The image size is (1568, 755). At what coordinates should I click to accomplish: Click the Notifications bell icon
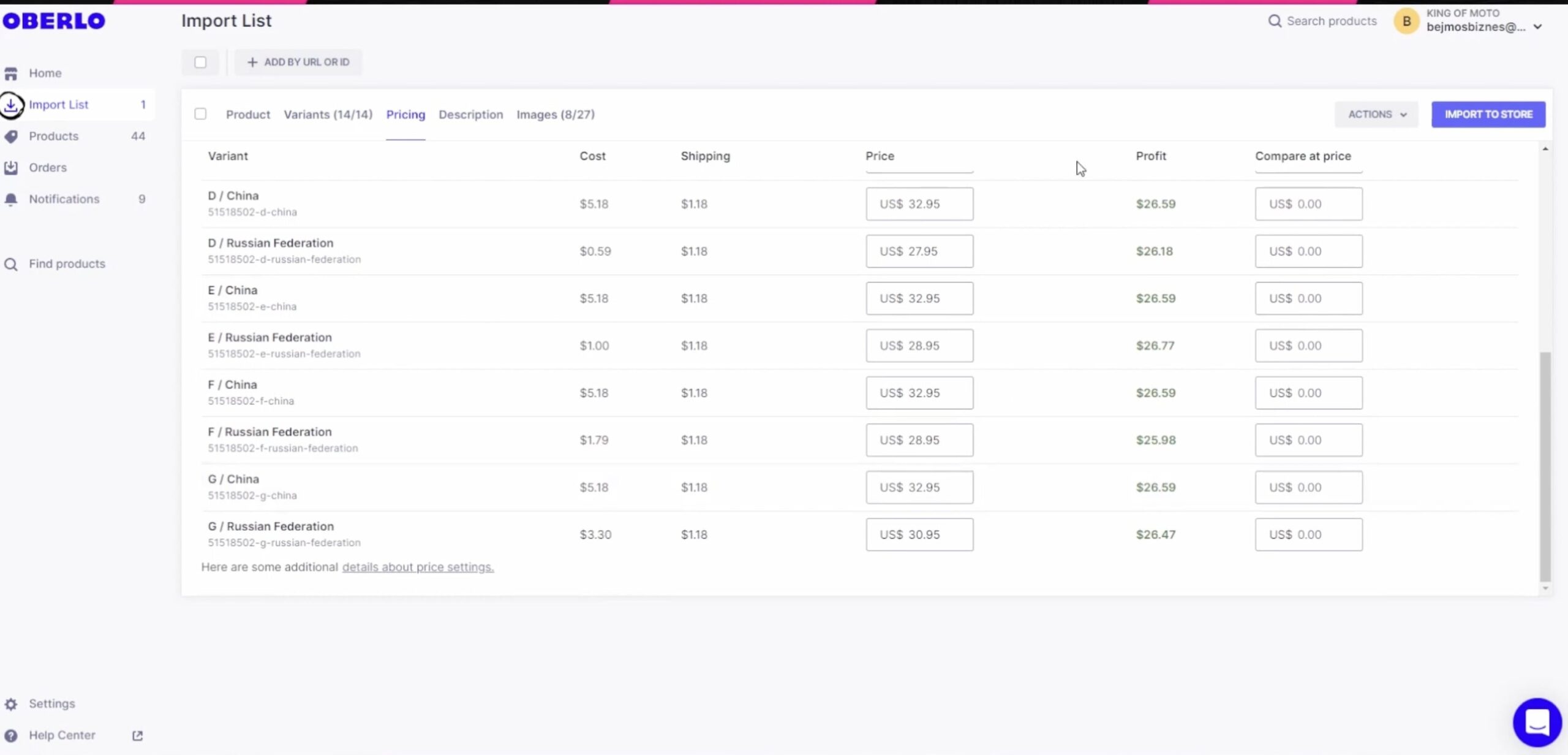click(x=11, y=199)
